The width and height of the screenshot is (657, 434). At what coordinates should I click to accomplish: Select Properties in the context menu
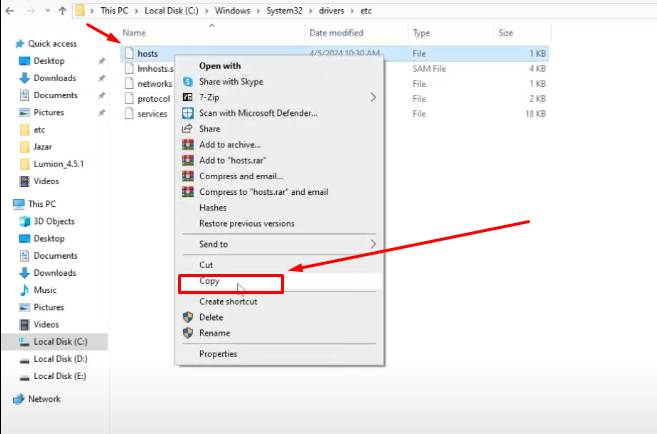pos(218,353)
